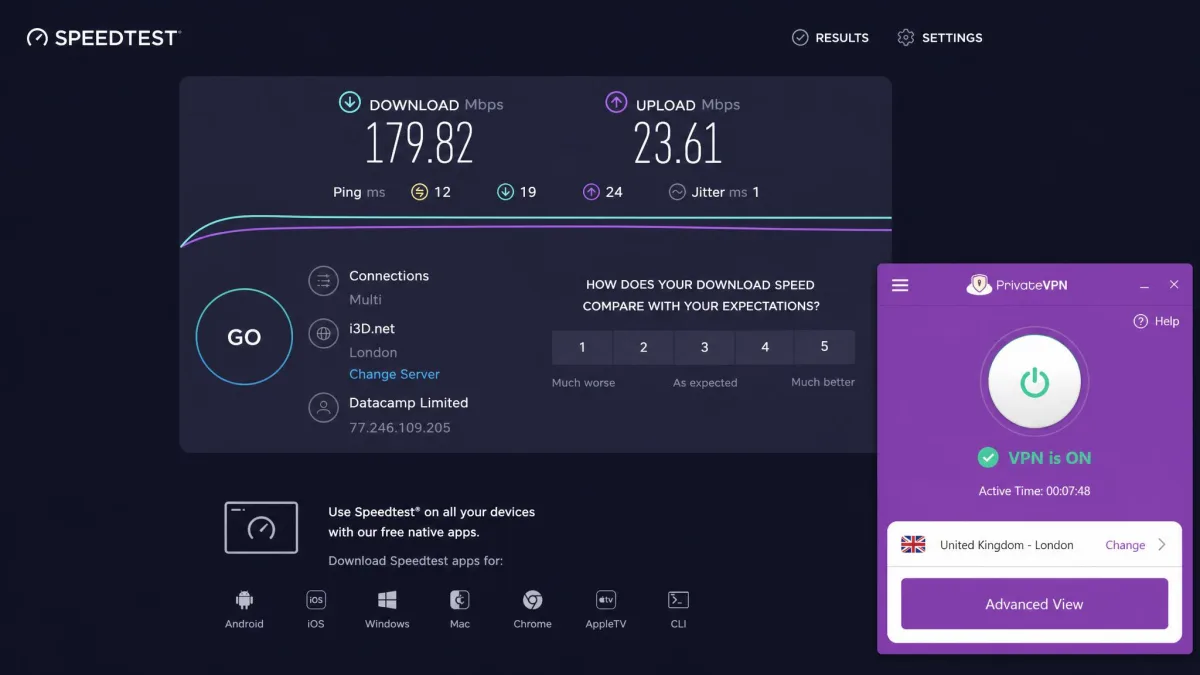
Task: Click the server globe icon
Action: coord(323,334)
